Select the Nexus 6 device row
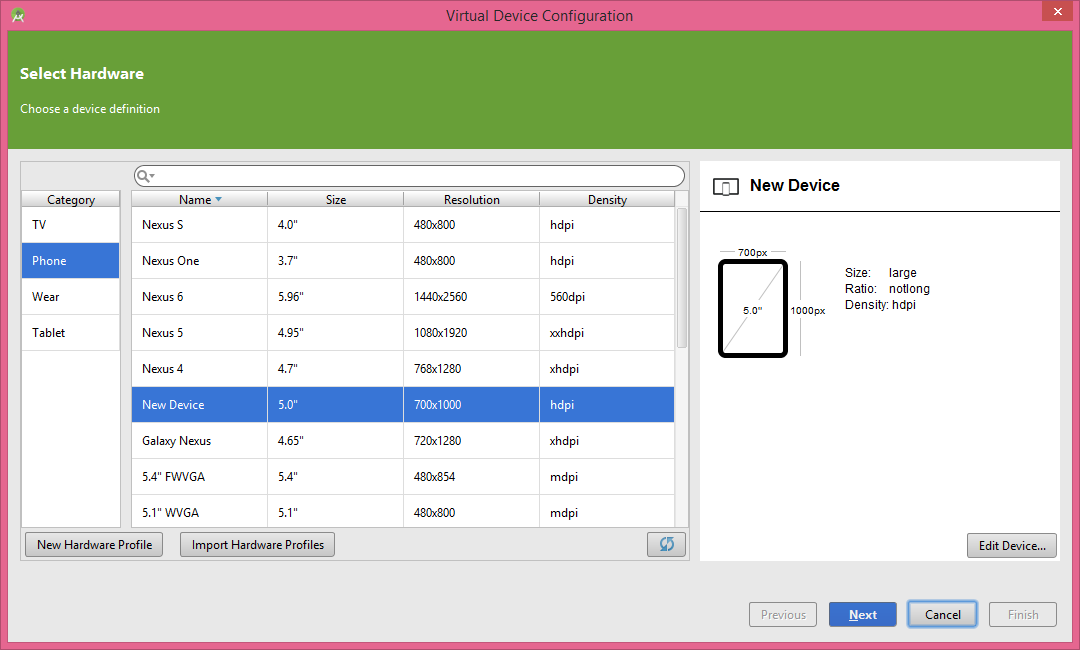1080x650 pixels. [403, 297]
